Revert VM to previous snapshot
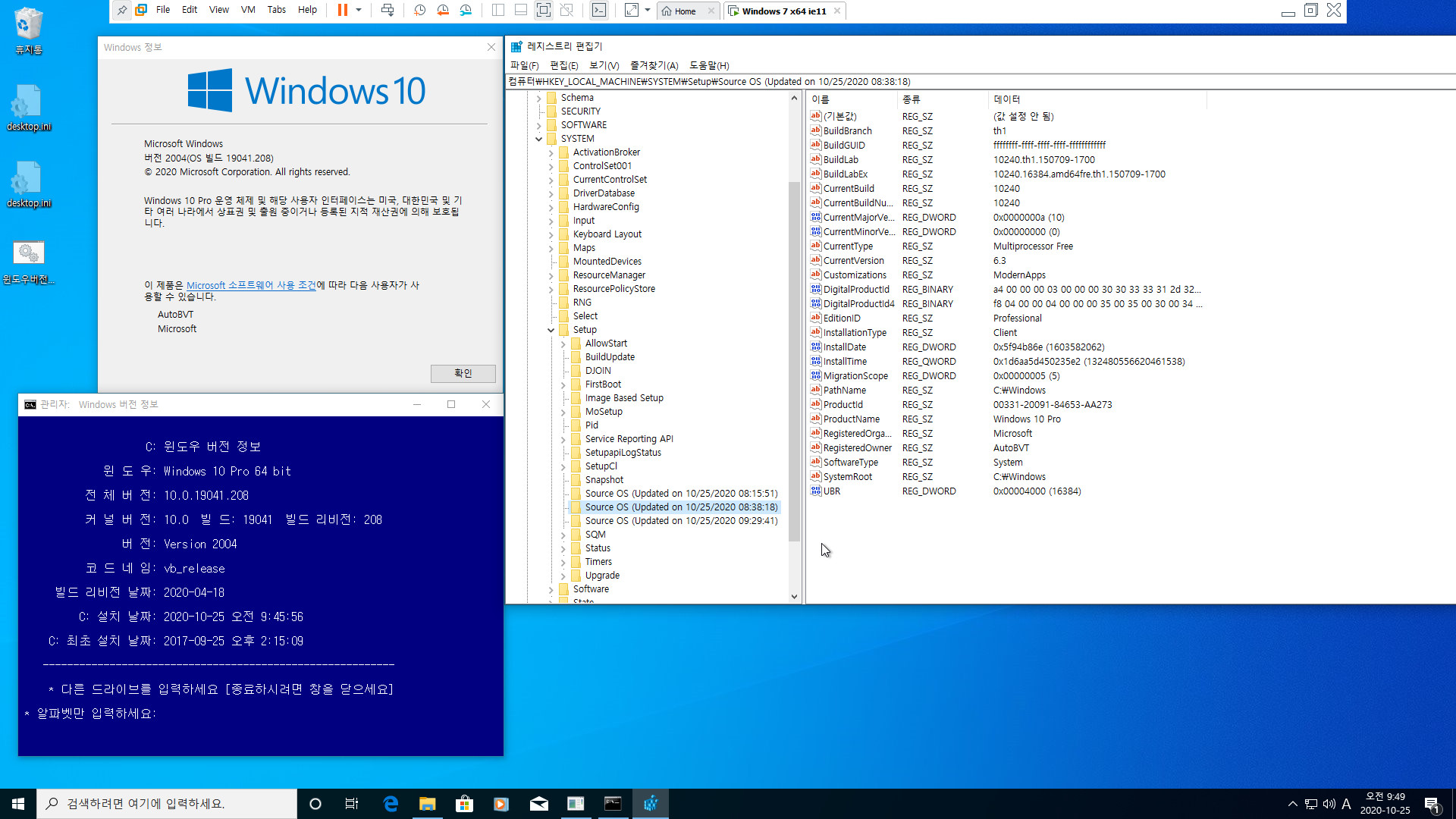Image resolution: width=1456 pixels, height=819 pixels. [443, 10]
